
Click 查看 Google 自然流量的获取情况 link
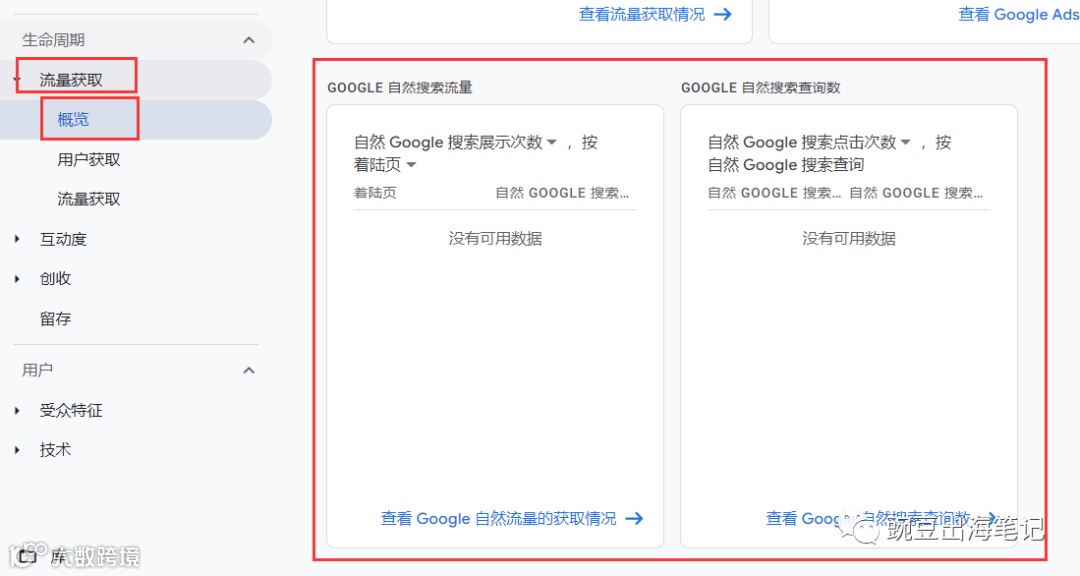pos(499,519)
